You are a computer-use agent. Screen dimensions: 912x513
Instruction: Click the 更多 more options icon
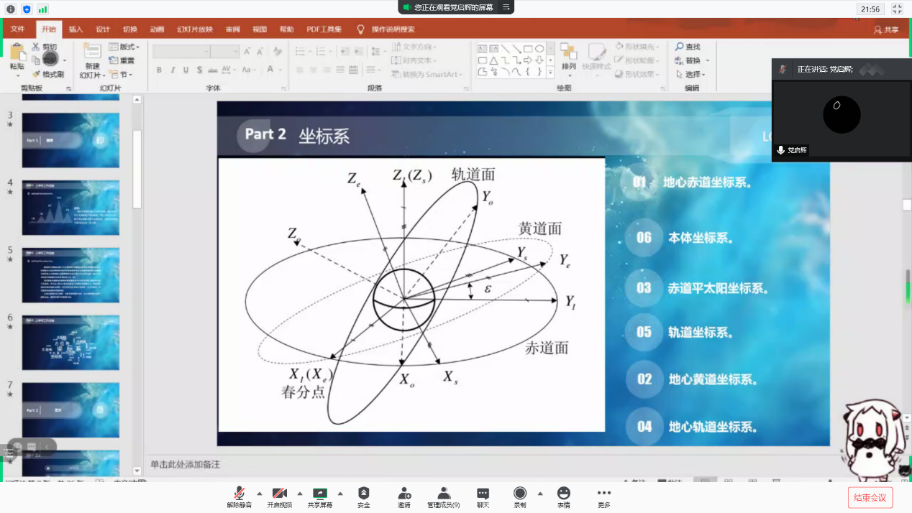(604, 493)
